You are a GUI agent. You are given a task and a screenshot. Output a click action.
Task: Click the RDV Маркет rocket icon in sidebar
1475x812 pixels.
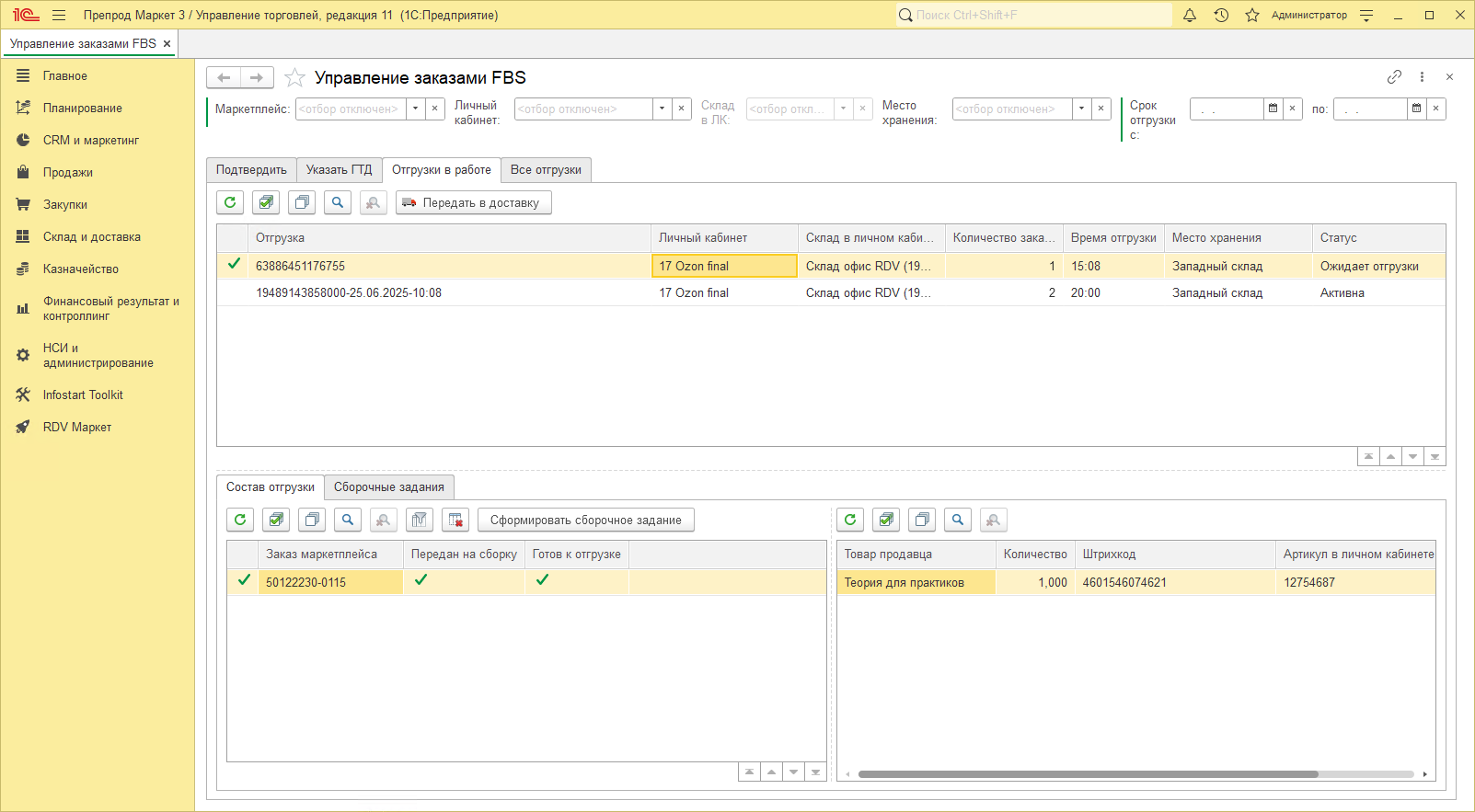tap(23, 427)
